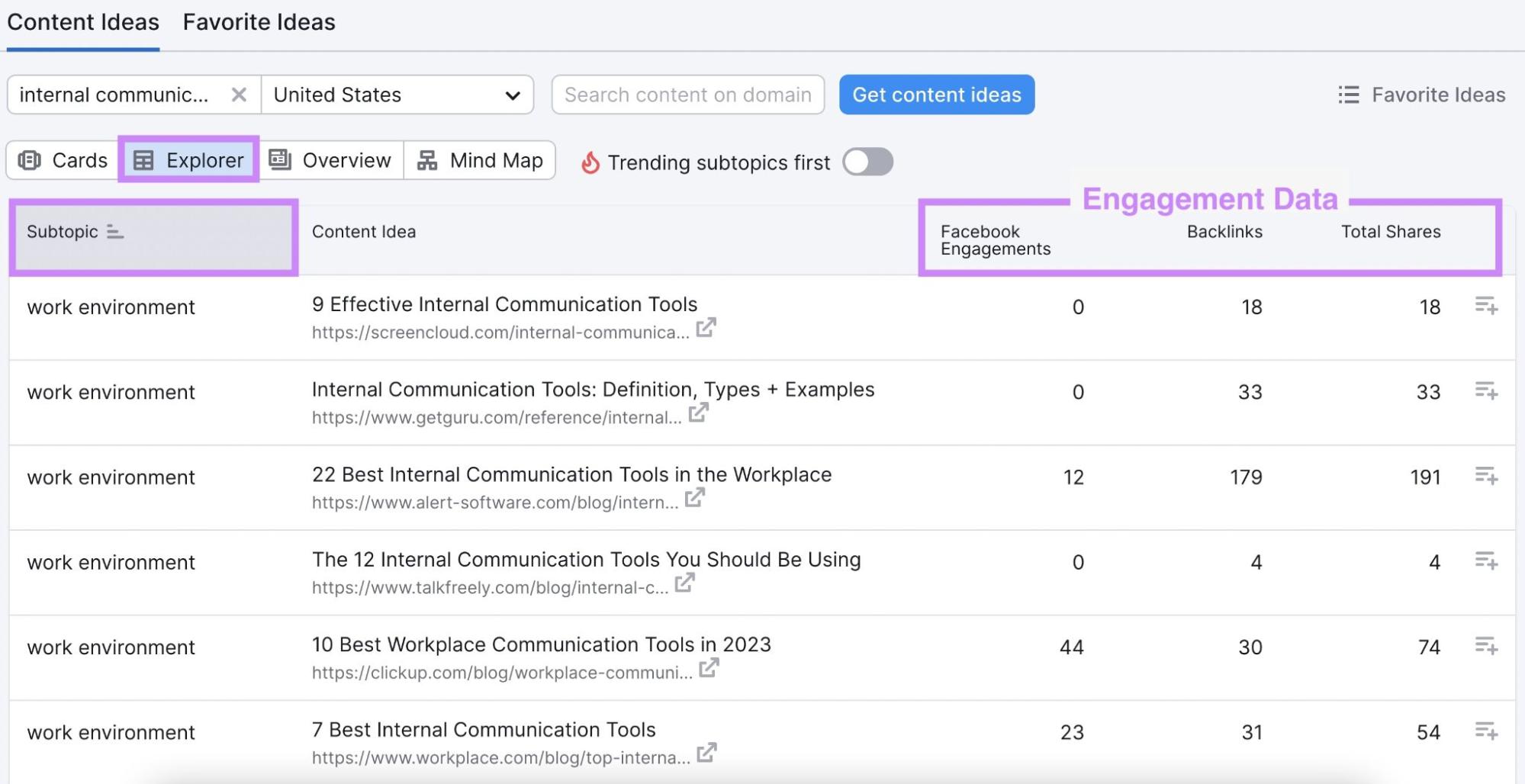Click the Mind Map diagram icon

click(427, 160)
